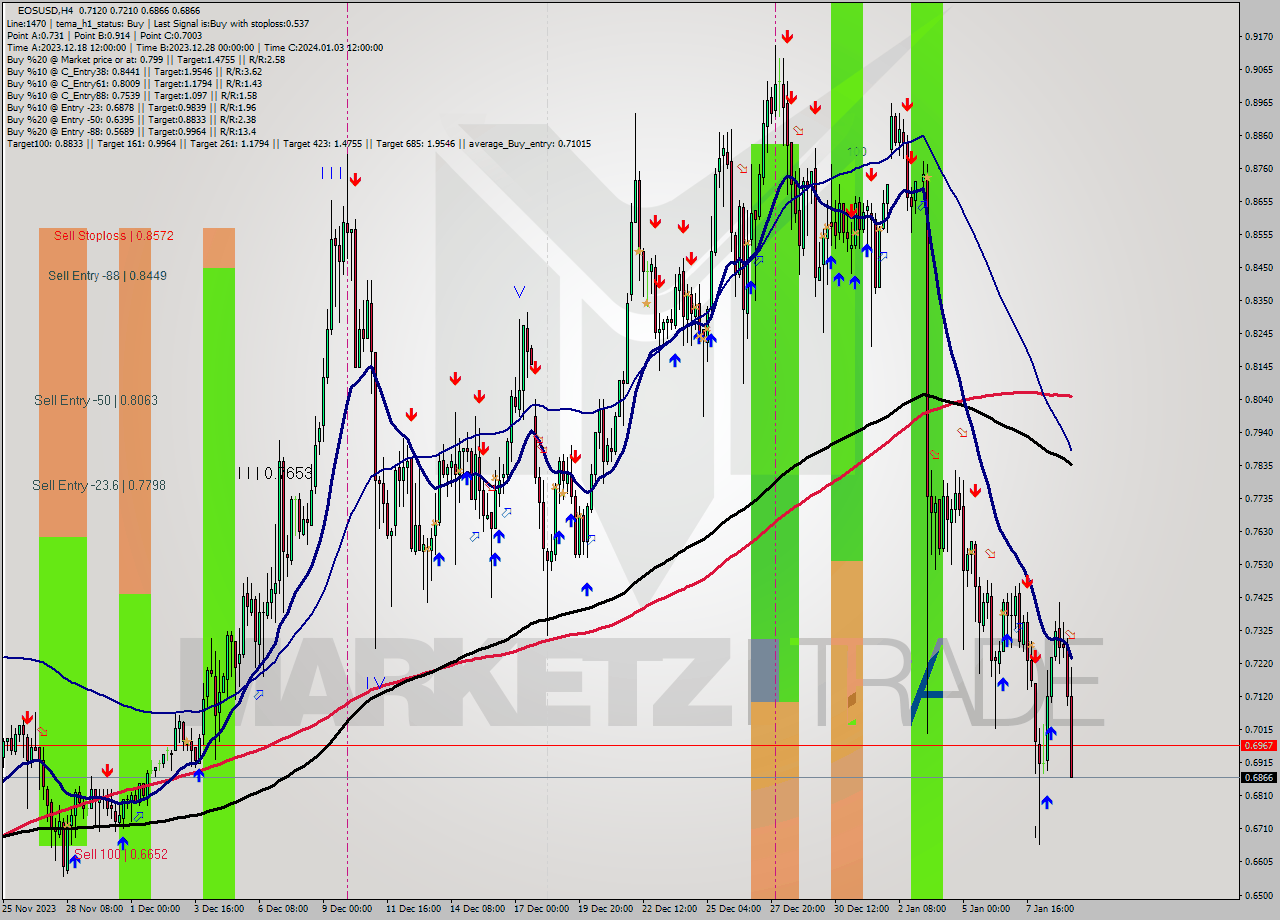Click the 0.8555 price axis value
The image size is (1280, 920).
tap(1258, 235)
